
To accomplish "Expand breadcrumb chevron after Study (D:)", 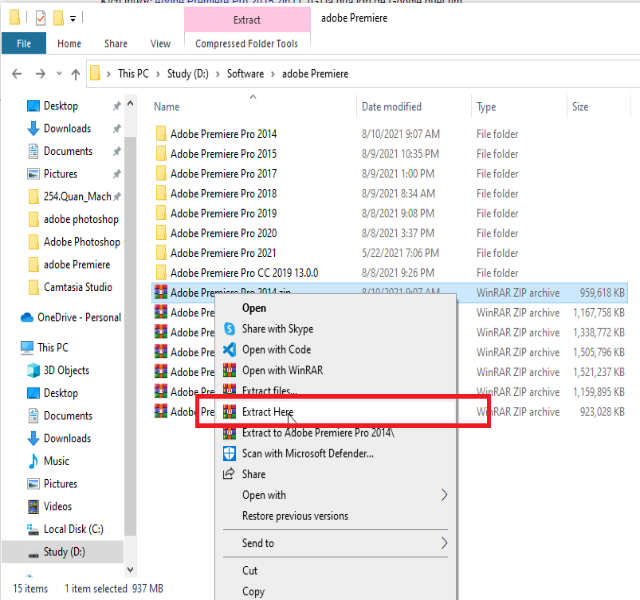I will (x=218, y=74).
